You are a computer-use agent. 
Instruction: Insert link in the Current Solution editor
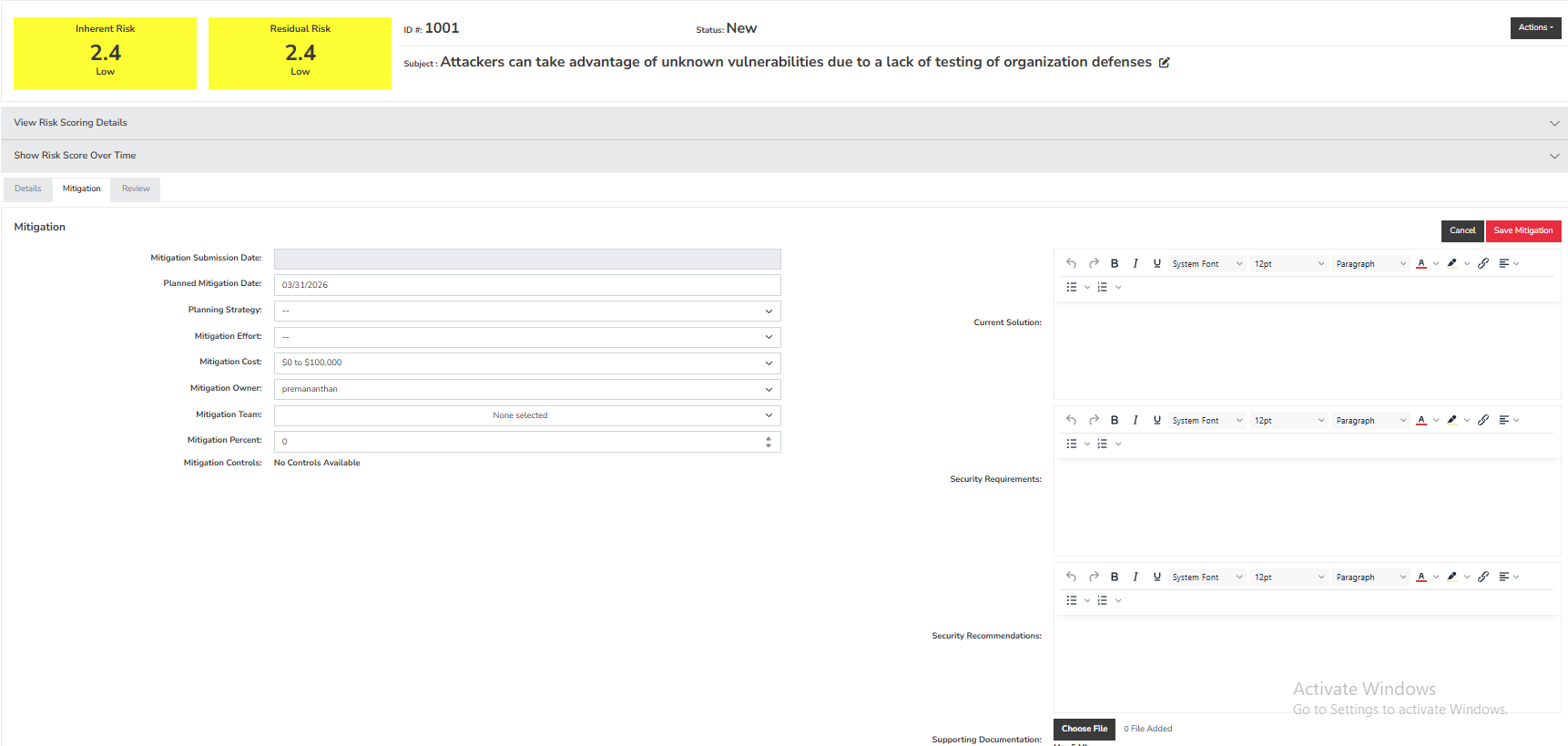[1483, 263]
